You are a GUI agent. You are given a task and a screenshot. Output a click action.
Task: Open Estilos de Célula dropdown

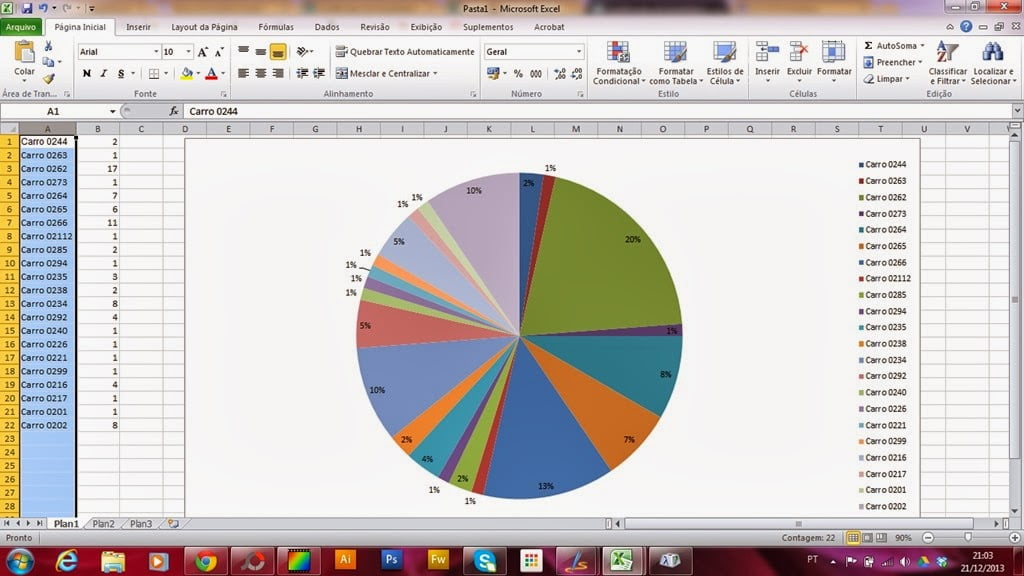[725, 63]
